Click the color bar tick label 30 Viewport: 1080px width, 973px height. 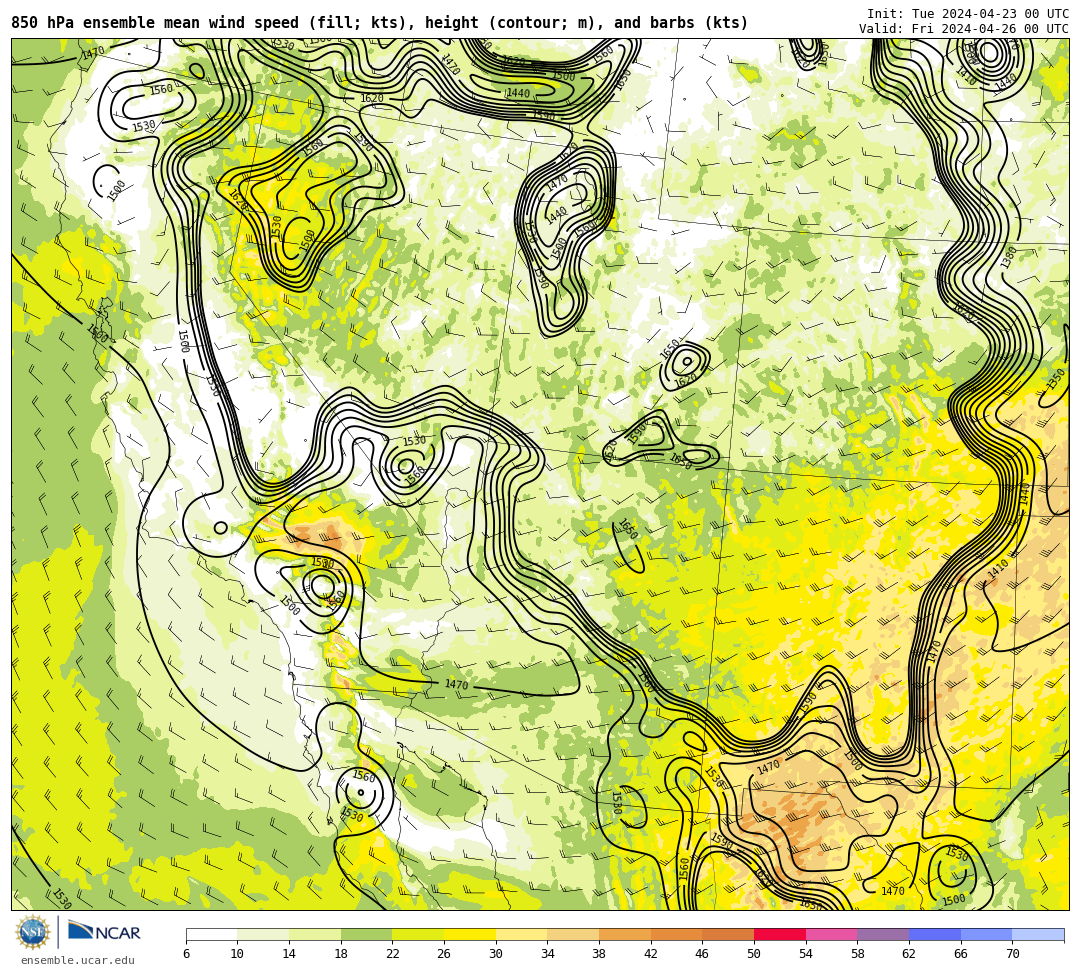(496, 954)
